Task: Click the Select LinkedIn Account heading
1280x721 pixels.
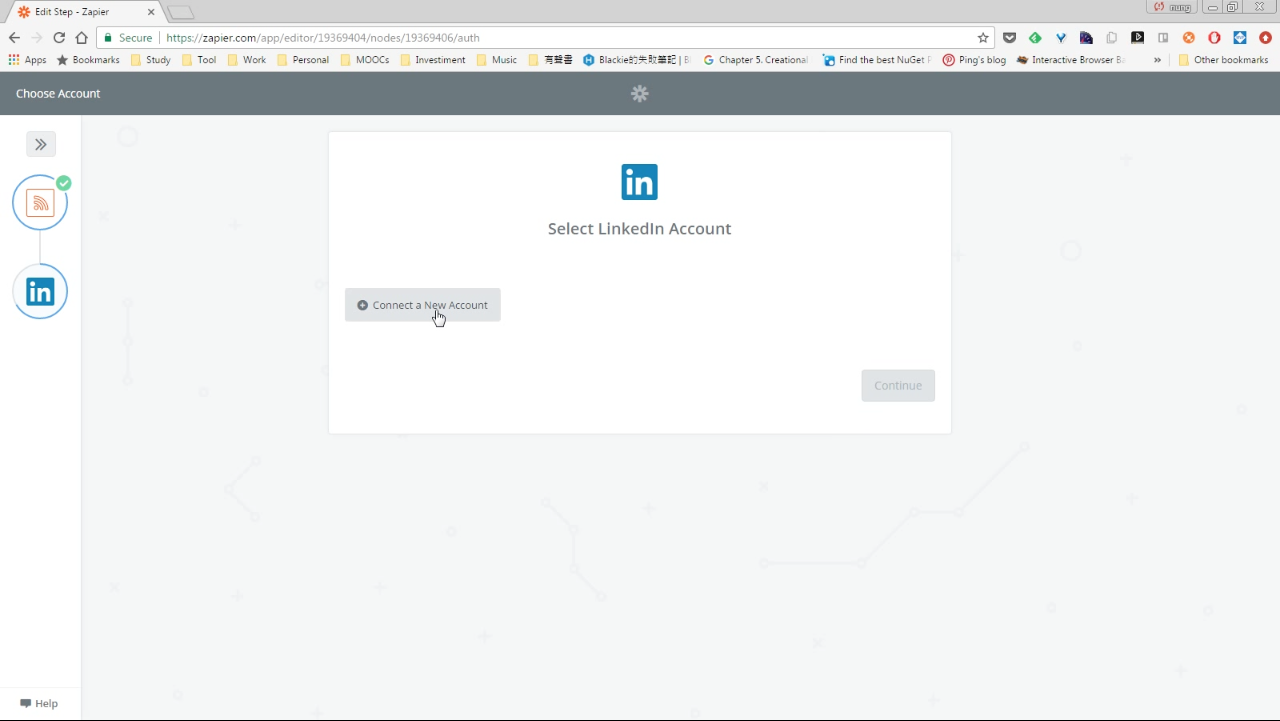Action: 639,229
